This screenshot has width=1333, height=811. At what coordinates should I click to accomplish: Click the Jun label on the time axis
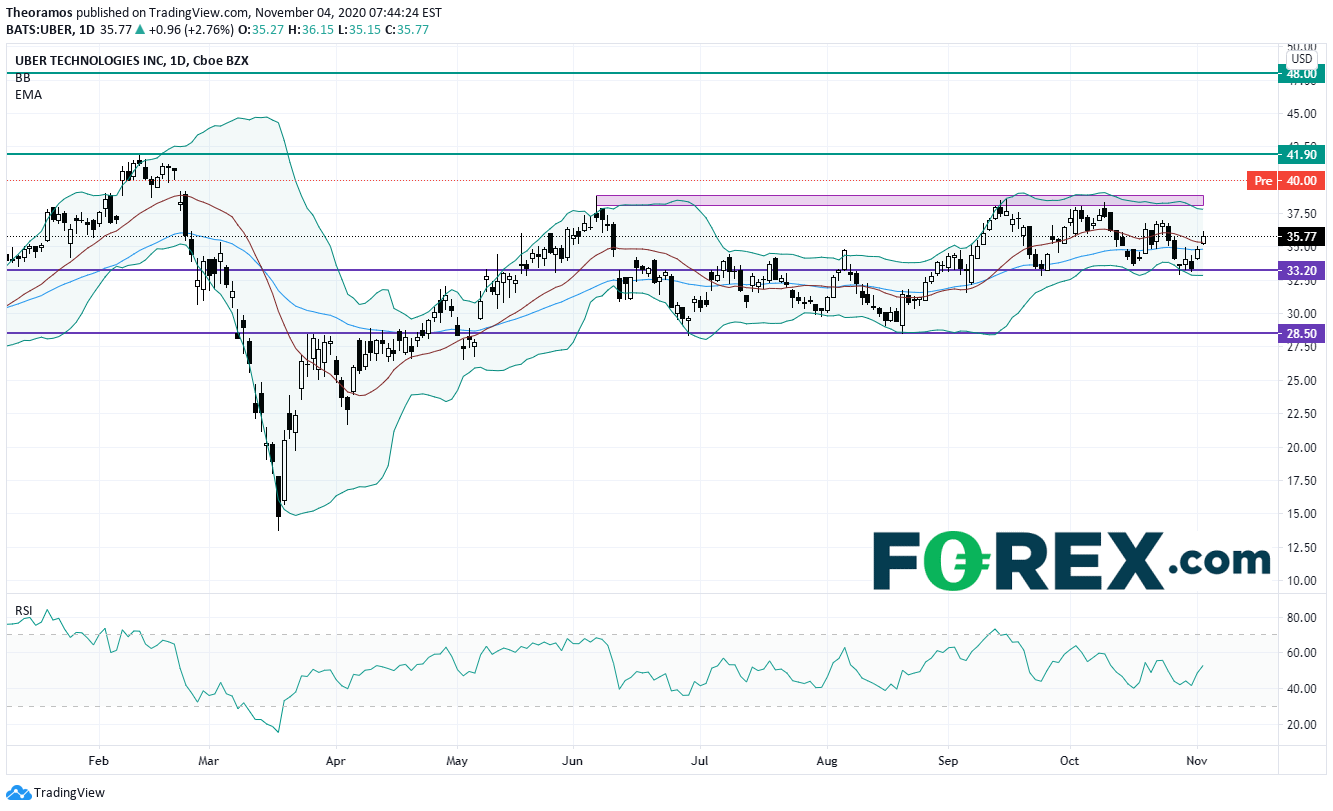574,761
